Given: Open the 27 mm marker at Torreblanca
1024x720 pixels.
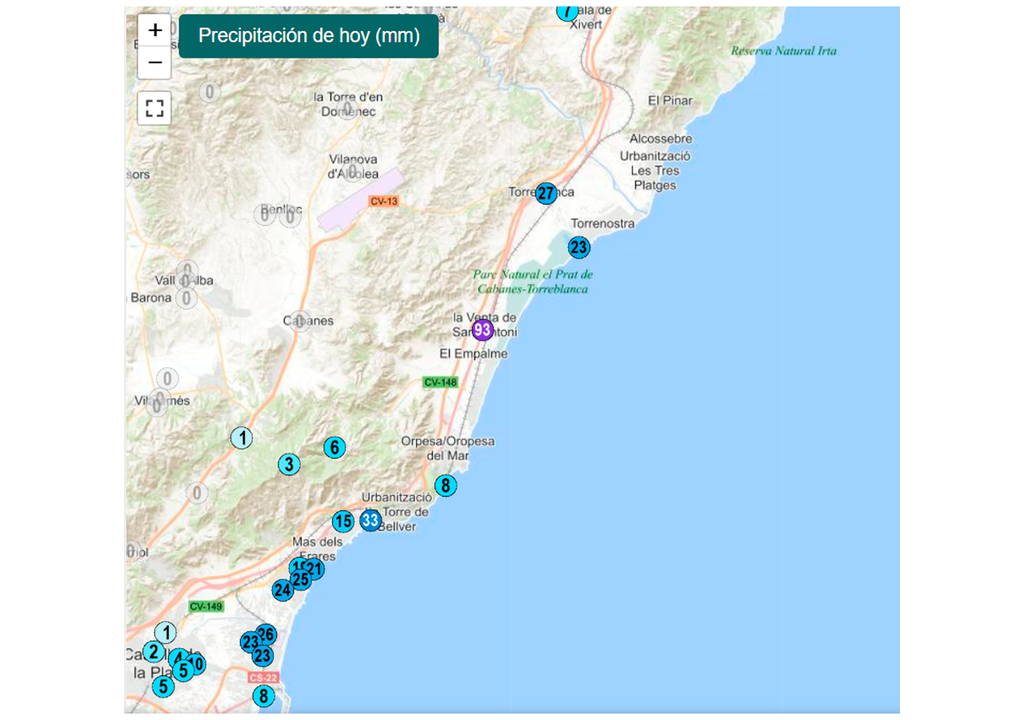Looking at the screenshot, I should tap(546, 193).
